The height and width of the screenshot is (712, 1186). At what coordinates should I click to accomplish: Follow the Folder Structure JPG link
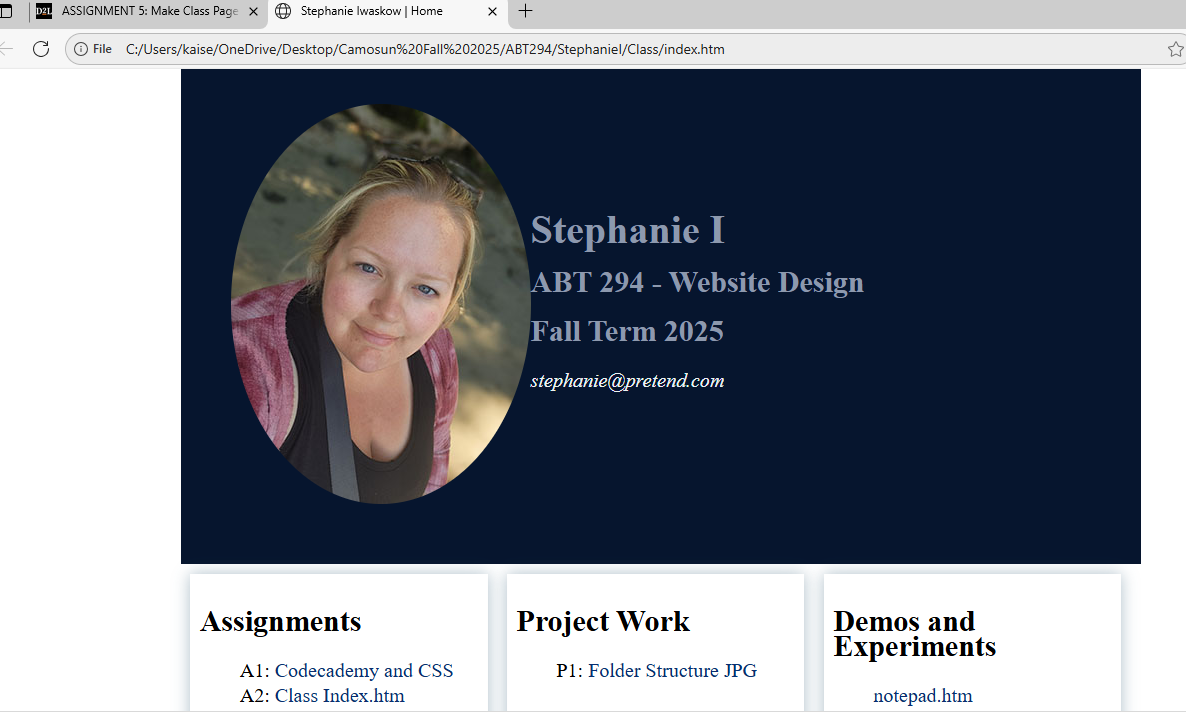672,670
